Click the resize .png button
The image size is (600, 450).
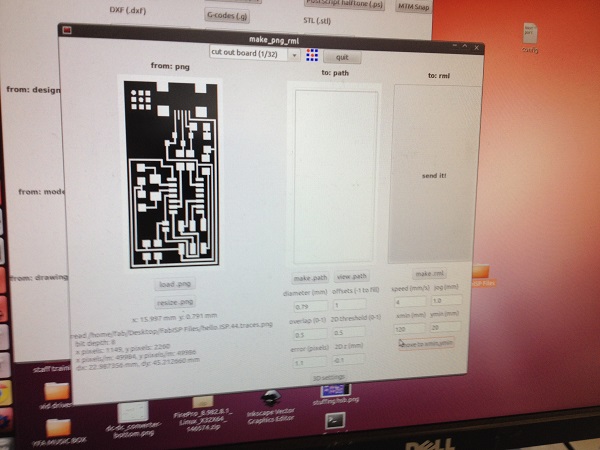175,302
